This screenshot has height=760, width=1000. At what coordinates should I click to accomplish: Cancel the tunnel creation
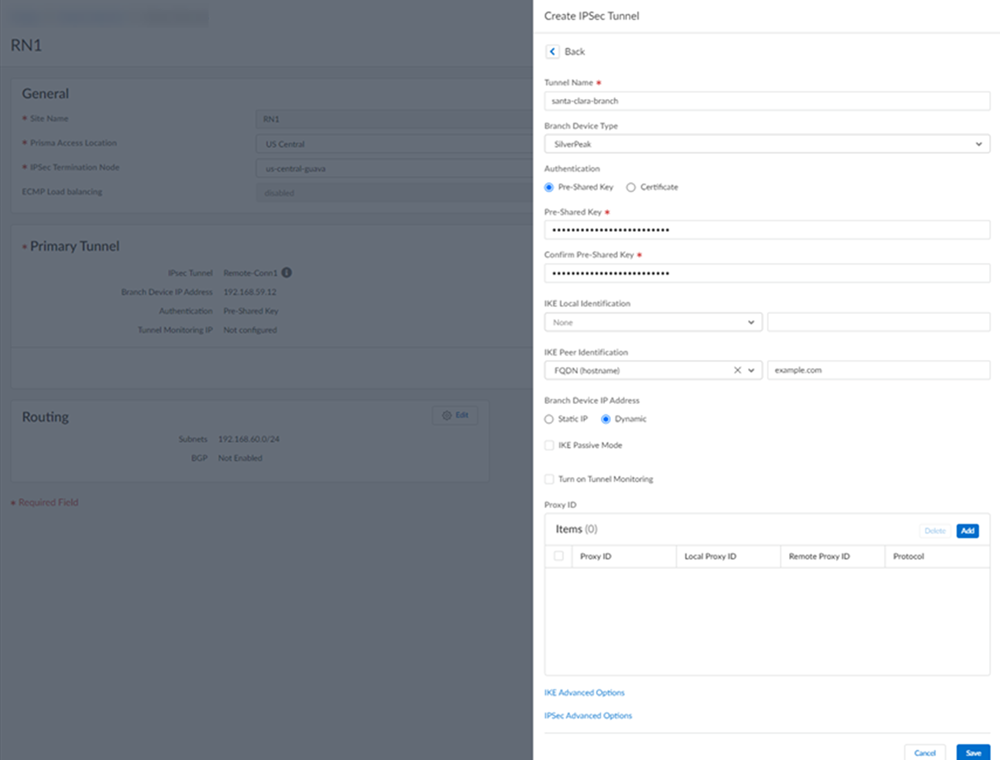[x=924, y=752]
